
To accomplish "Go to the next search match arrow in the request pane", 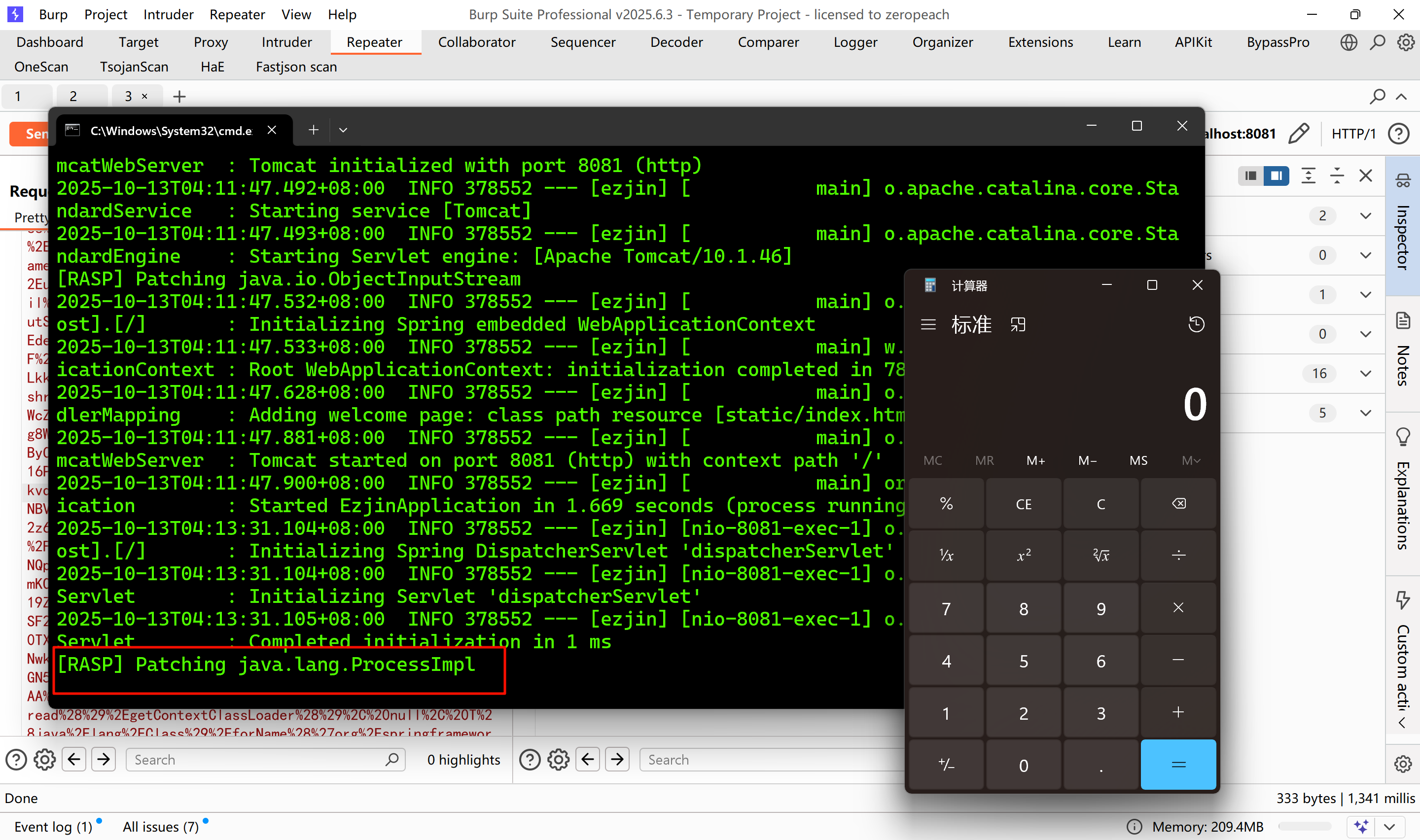I will (x=104, y=760).
